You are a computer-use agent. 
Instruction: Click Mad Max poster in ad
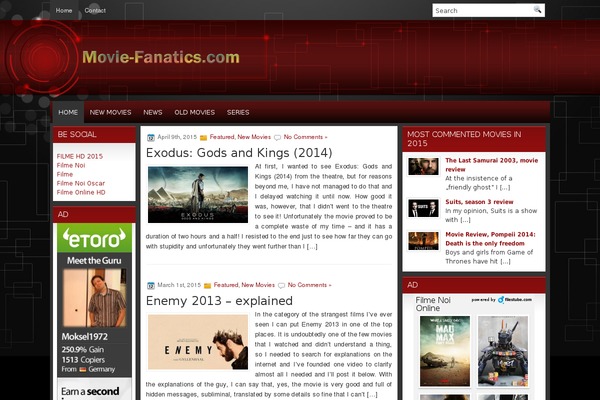(x=445, y=351)
